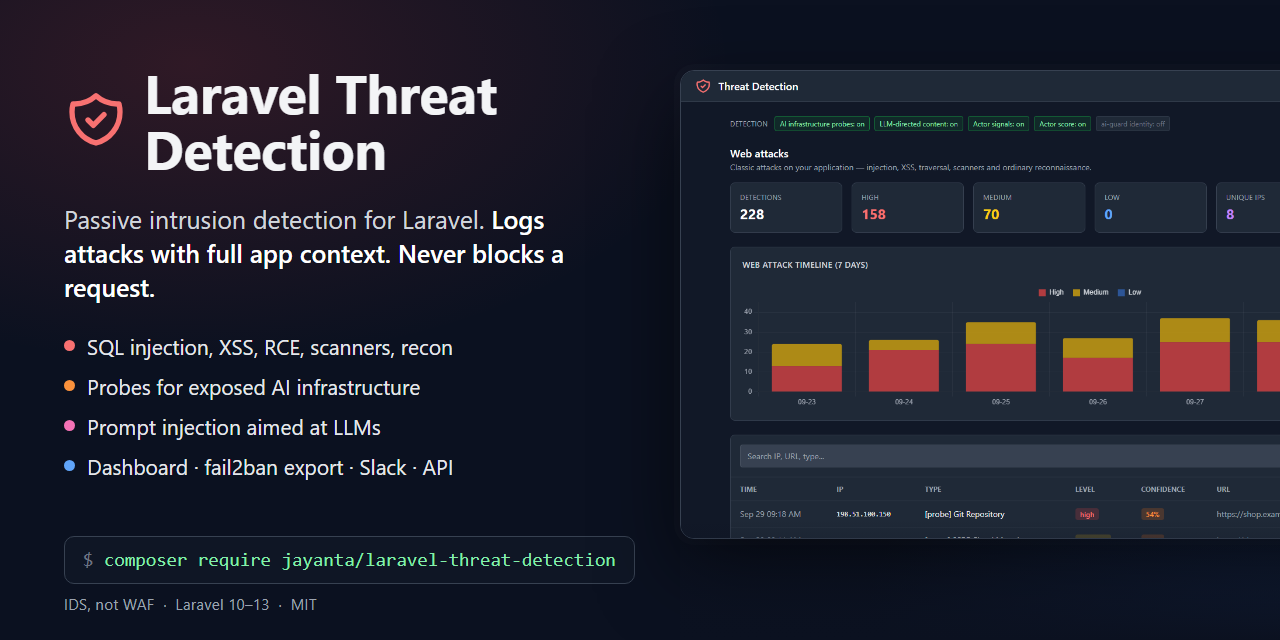Toggle the 'AI infrastructure probes: on' badge
This screenshot has height=640, width=1280.
pos(824,124)
